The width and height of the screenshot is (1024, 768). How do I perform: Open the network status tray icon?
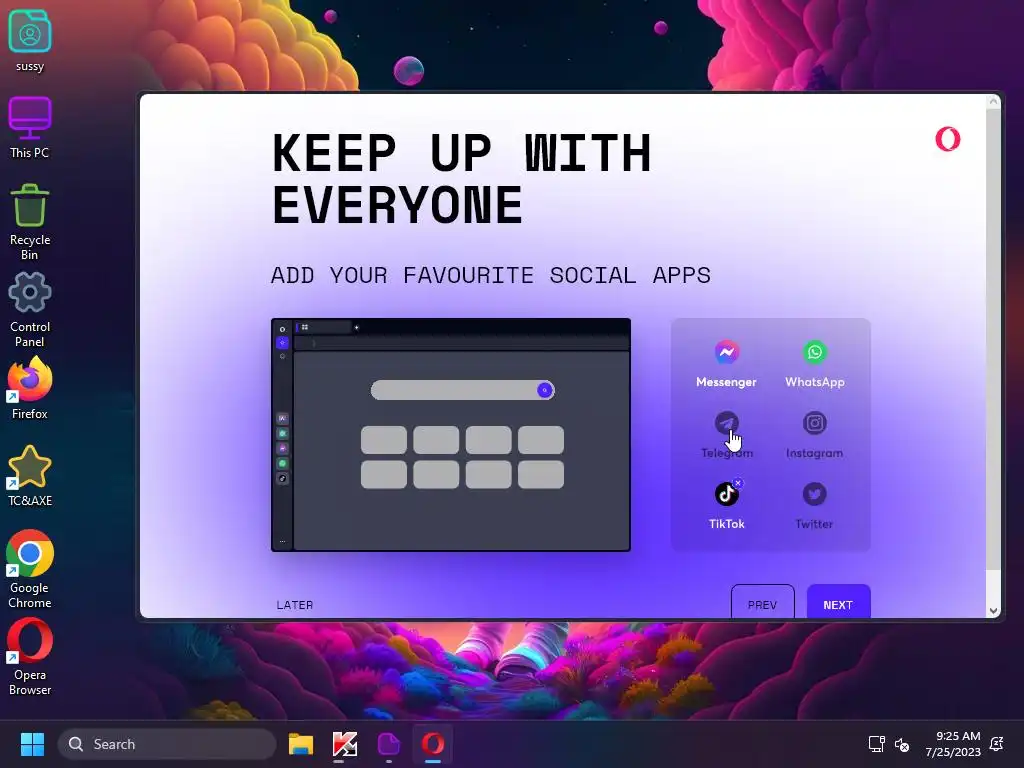coord(876,744)
